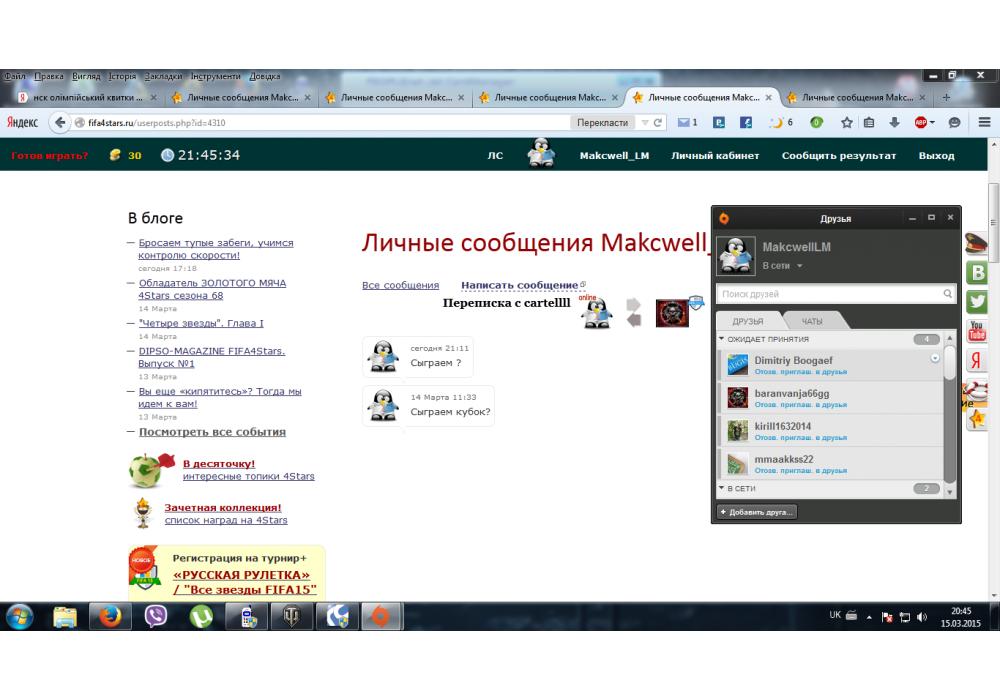Open the Написать сообщение link
The height and width of the screenshot is (700, 1000).
point(520,285)
